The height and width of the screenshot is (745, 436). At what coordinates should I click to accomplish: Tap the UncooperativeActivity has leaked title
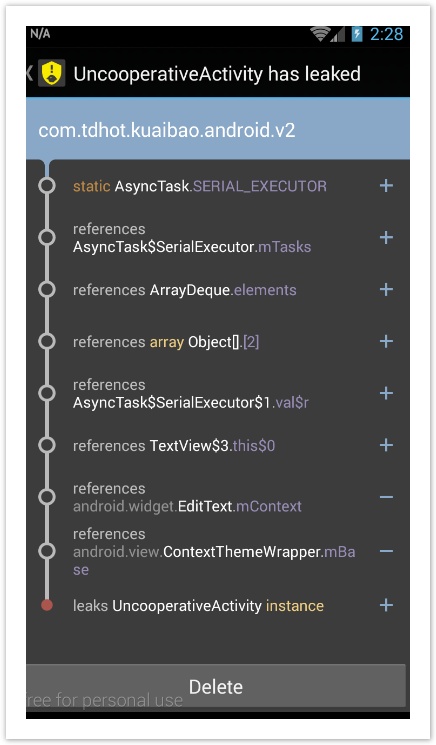217,74
